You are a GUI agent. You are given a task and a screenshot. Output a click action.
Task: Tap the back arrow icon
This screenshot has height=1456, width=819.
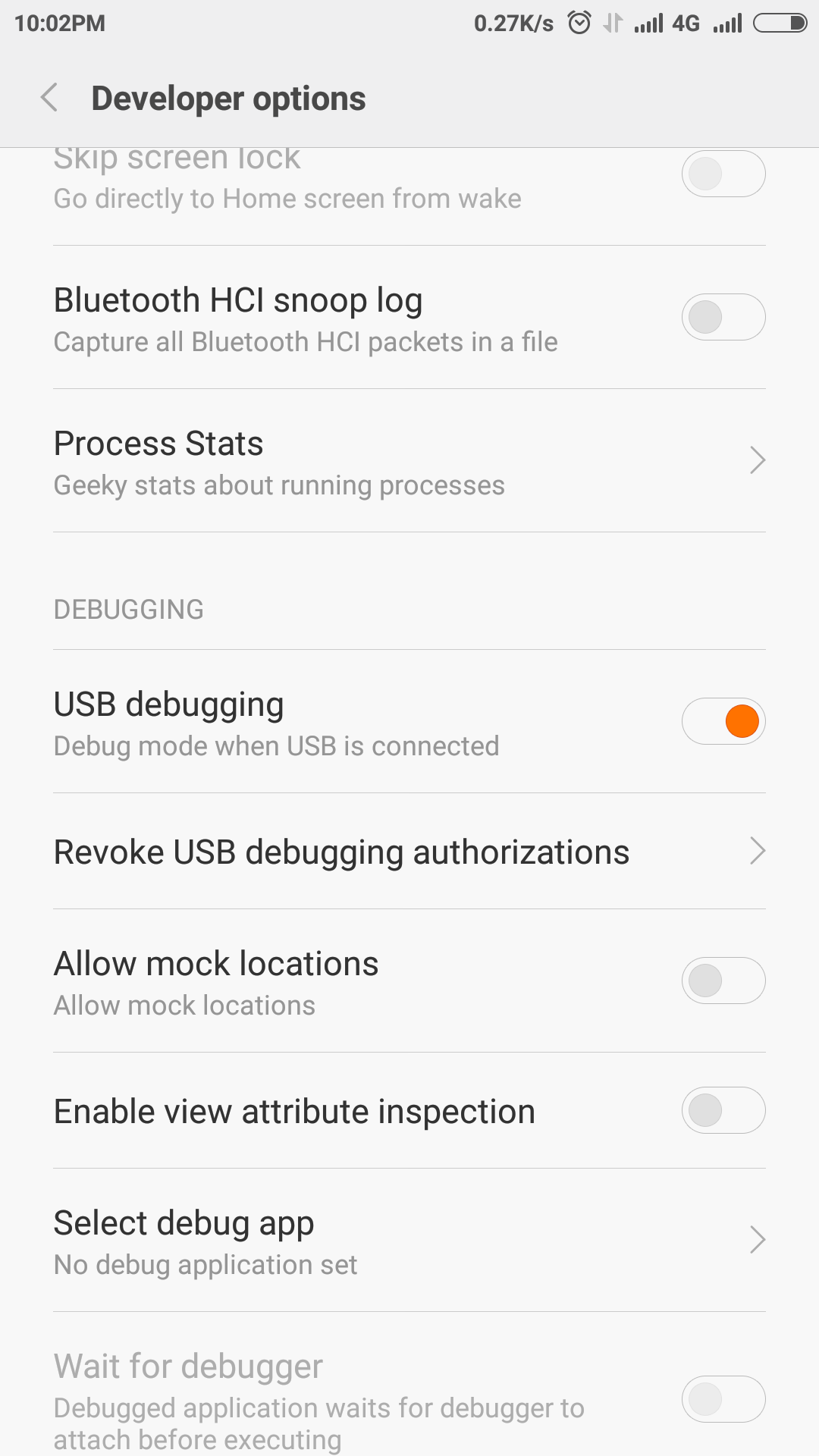50,98
